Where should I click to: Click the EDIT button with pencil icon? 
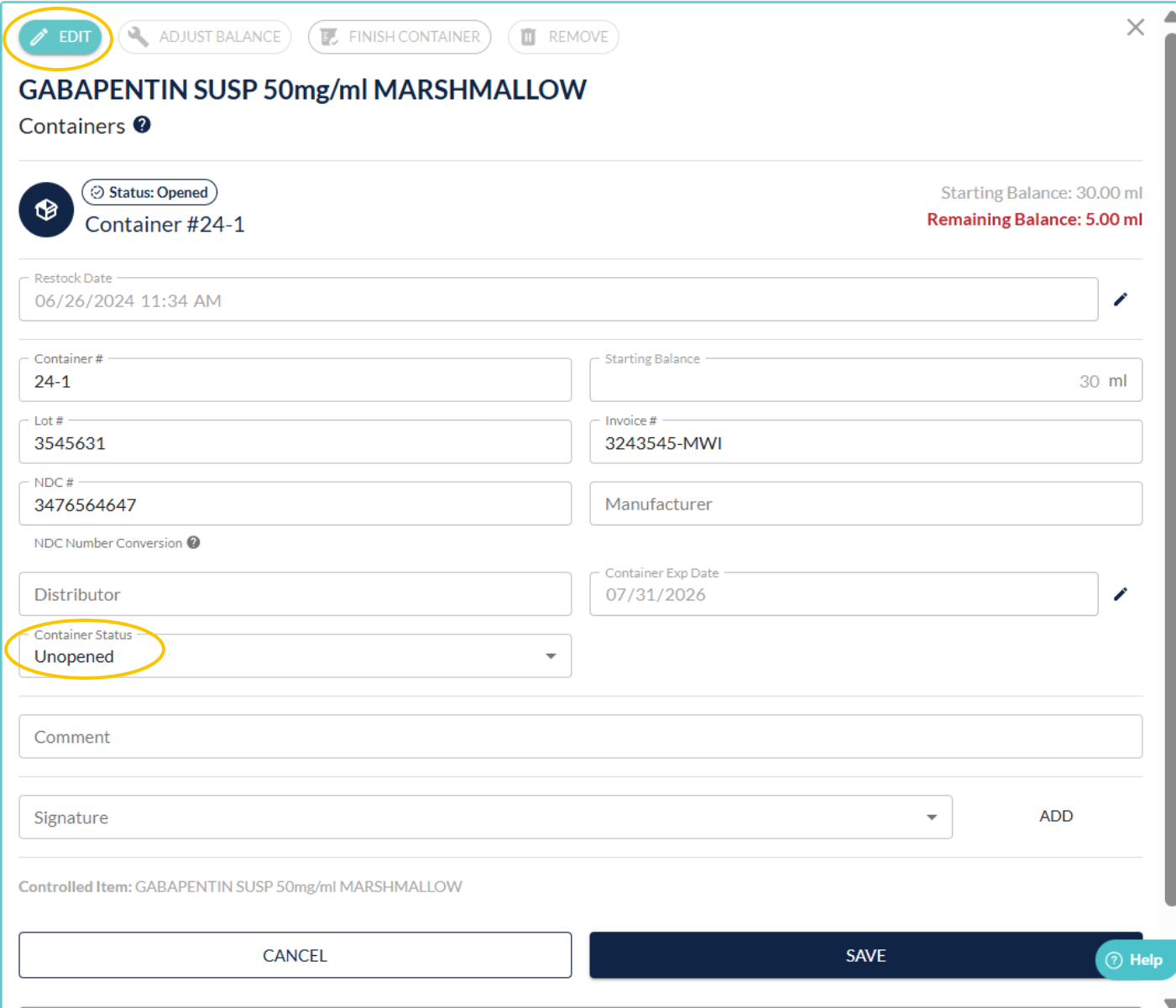[60, 37]
